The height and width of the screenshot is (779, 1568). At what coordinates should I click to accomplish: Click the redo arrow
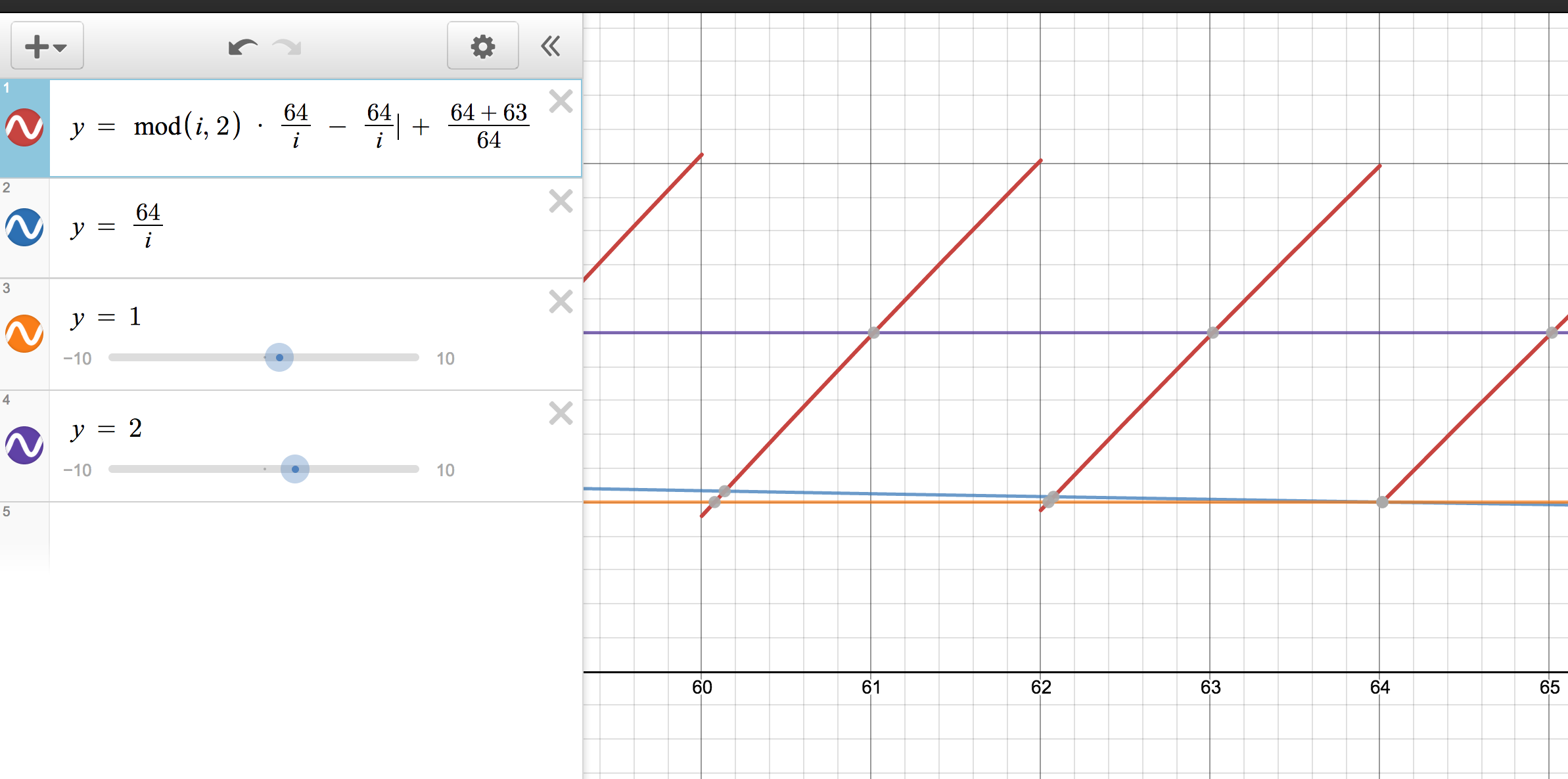point(287,47)
